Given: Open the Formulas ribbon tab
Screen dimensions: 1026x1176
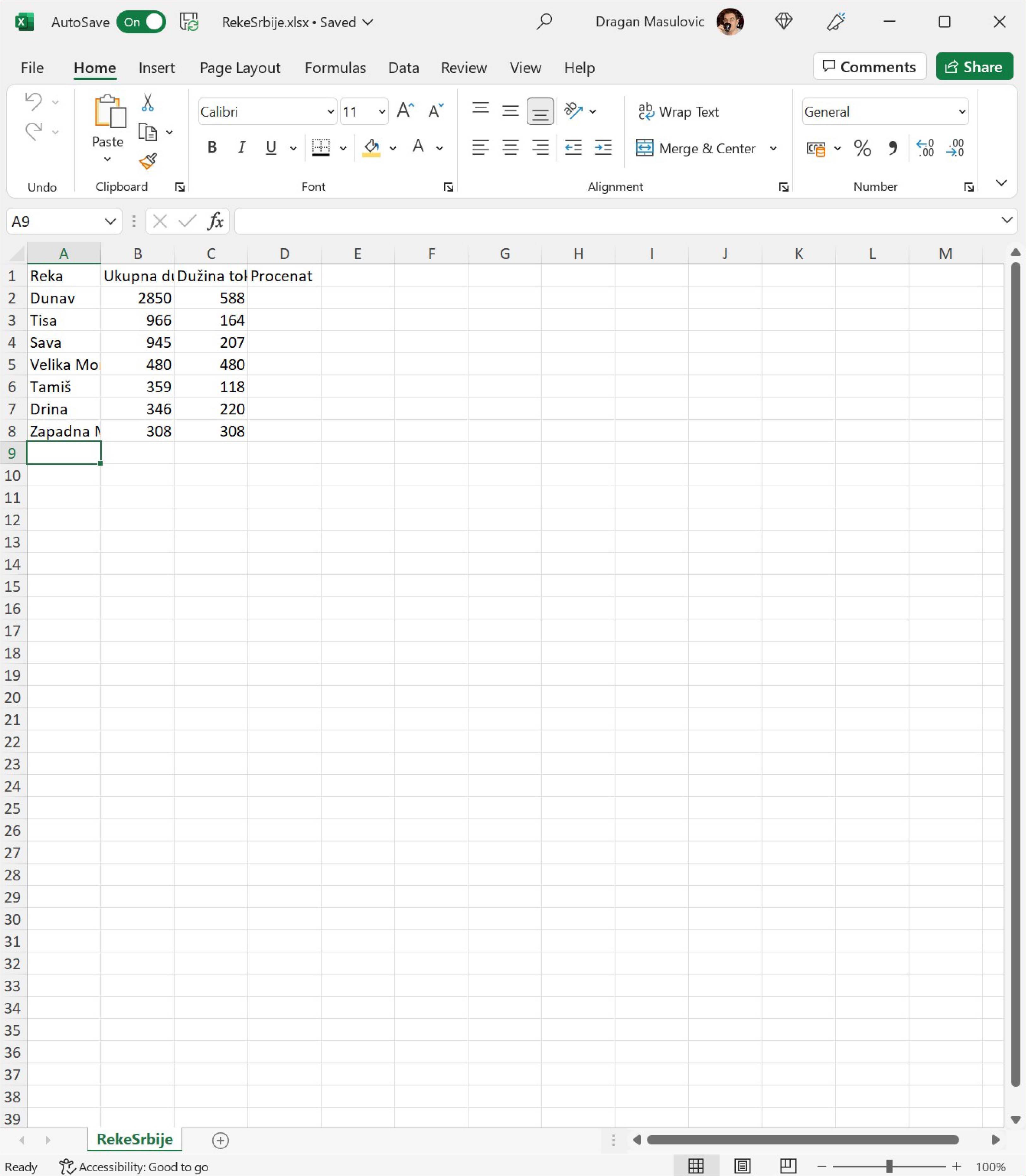Looking at the screenshot, I should (x=335, y=68).
